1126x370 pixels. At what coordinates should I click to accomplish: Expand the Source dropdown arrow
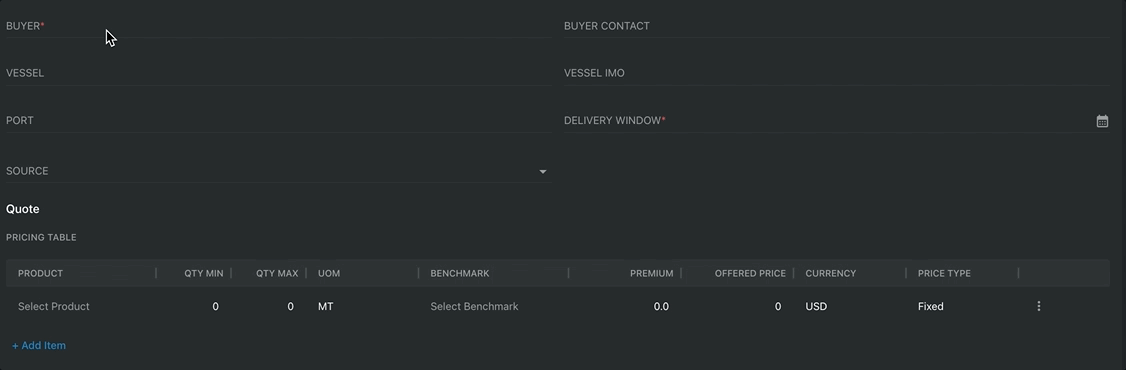[x=543, y=172]
